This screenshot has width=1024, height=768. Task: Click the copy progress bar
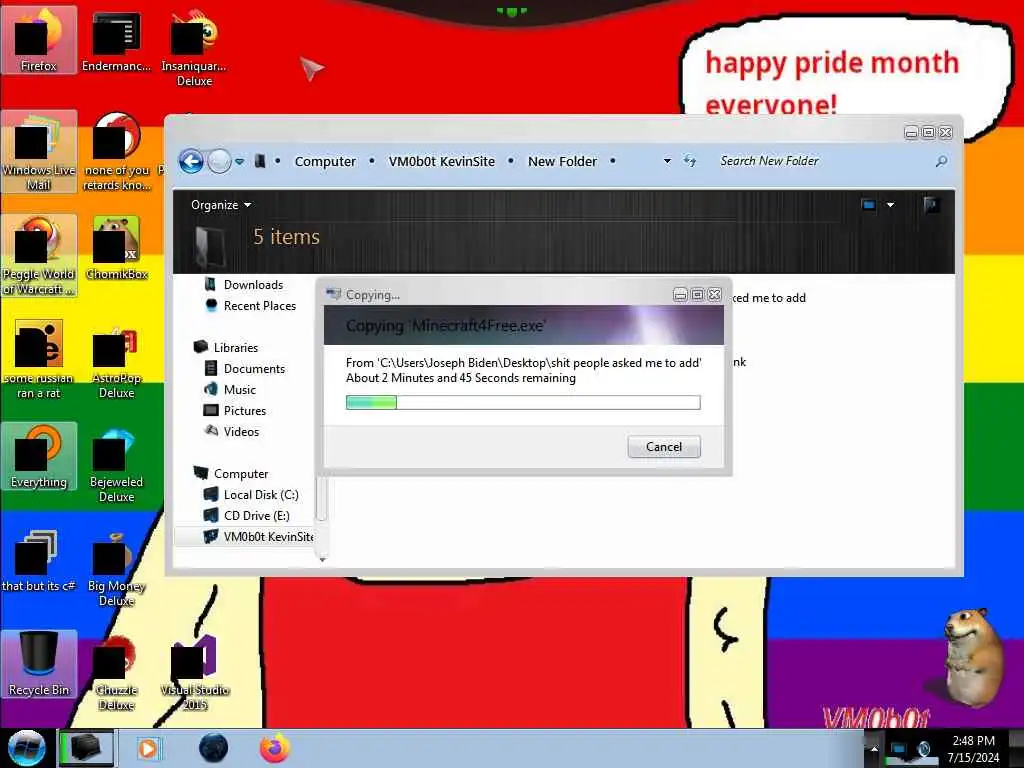[523, 402]
